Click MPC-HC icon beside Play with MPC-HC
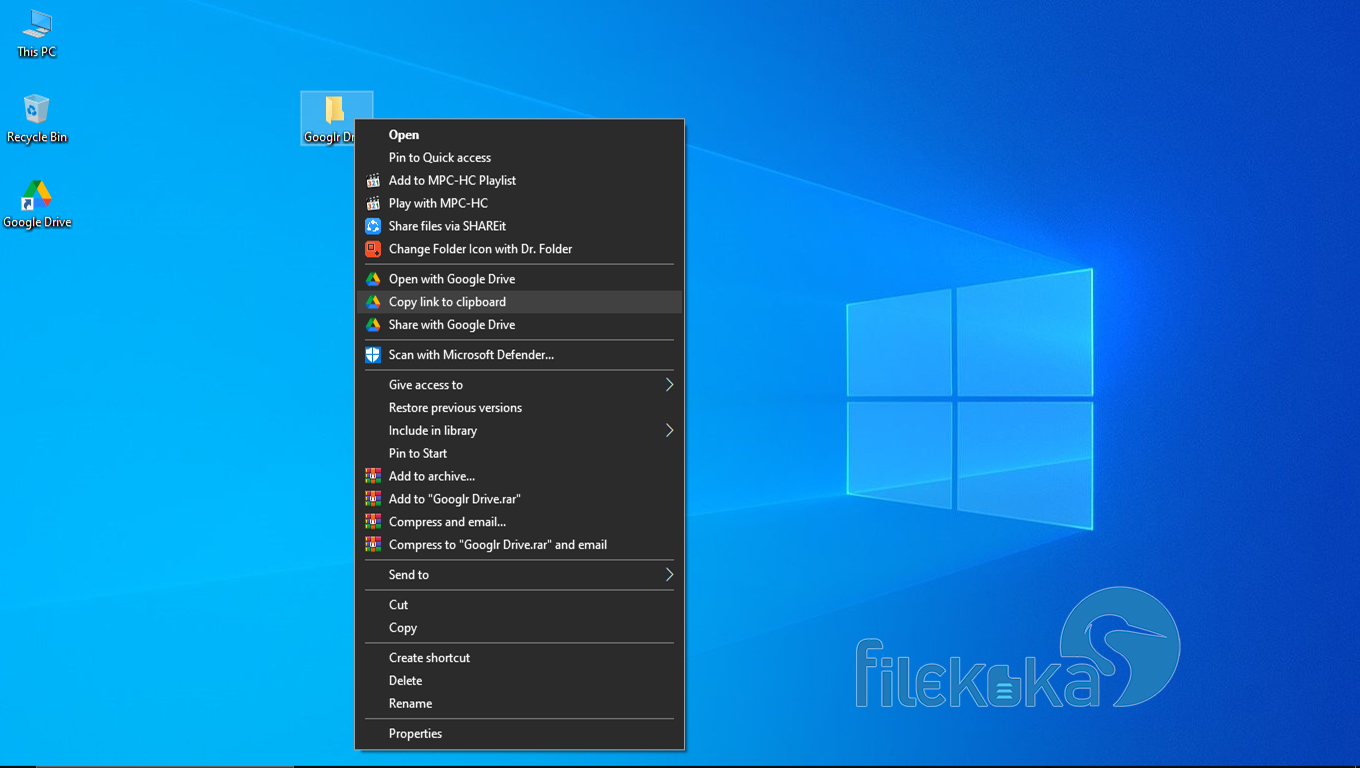The width and height of the screenshot is (1360, 768). pos(373,203)
